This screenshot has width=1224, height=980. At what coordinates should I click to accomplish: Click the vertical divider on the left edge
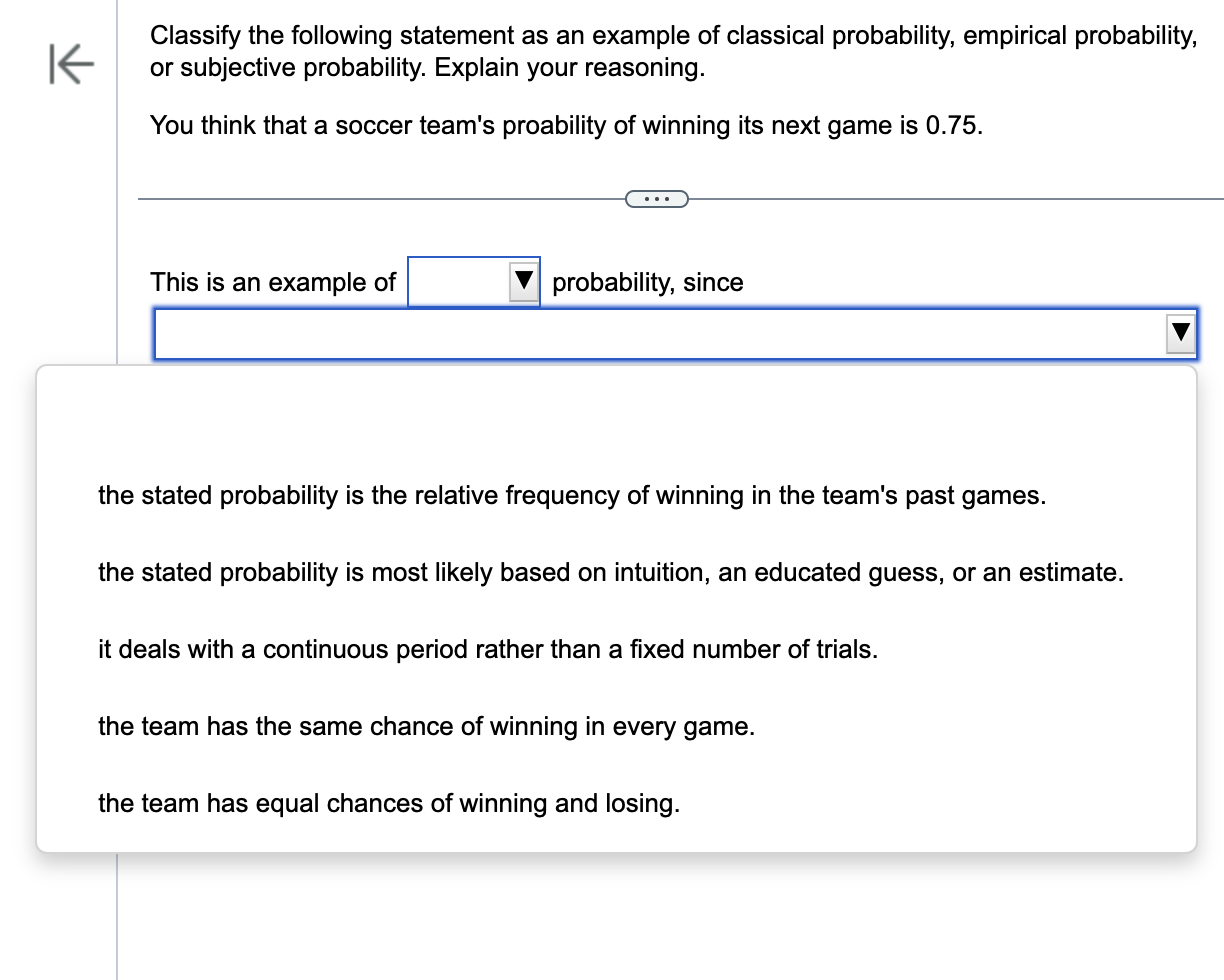click(x=120, y=500)
